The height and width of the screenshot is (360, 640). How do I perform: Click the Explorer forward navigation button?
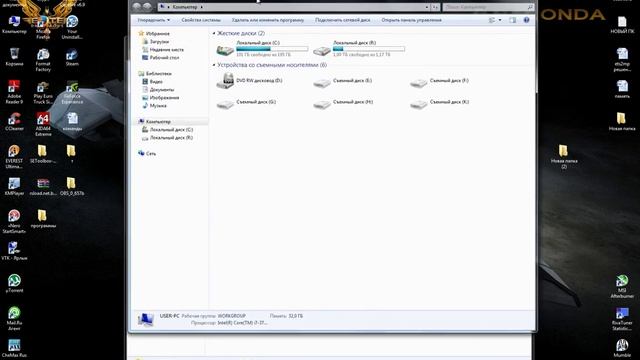pos(147,7)
